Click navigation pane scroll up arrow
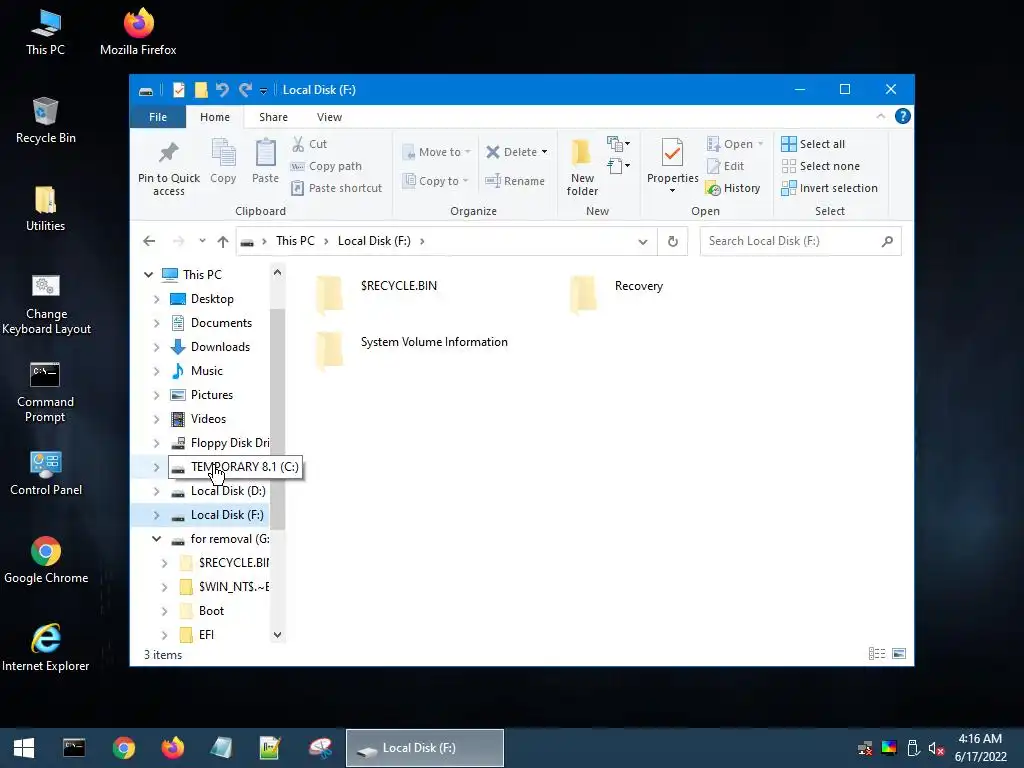The width and height of the screenshot is (1024, 768). pyautogui.click(x=278, y=272)
